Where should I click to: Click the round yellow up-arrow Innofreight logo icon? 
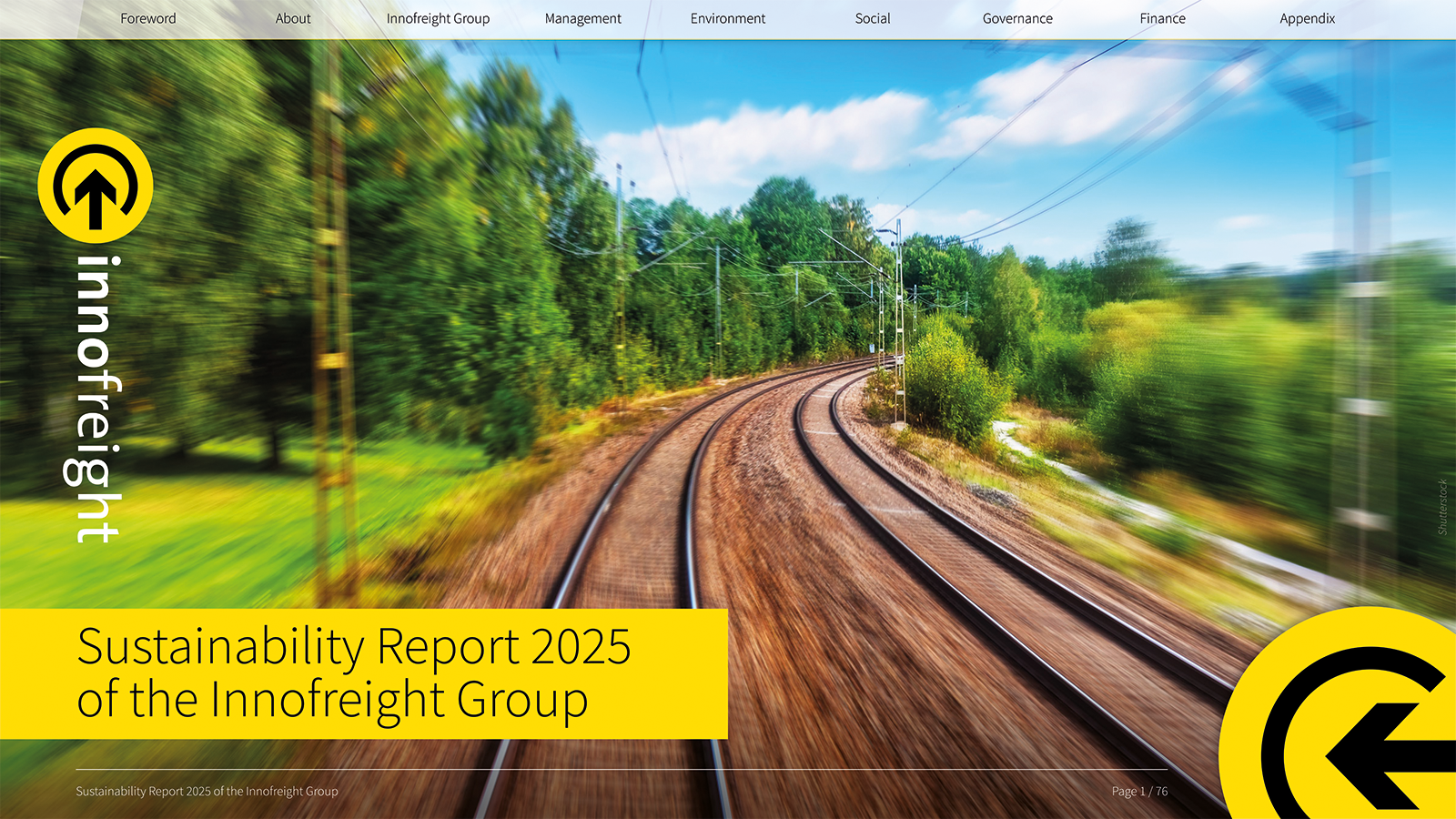tap(96, 186)
